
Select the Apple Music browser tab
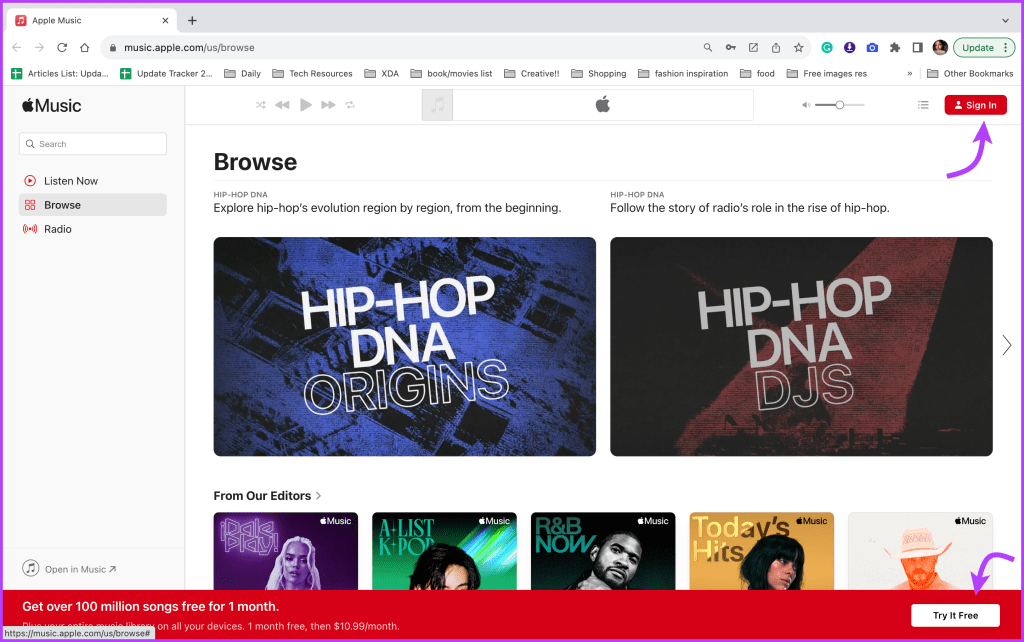pos(91,20)
